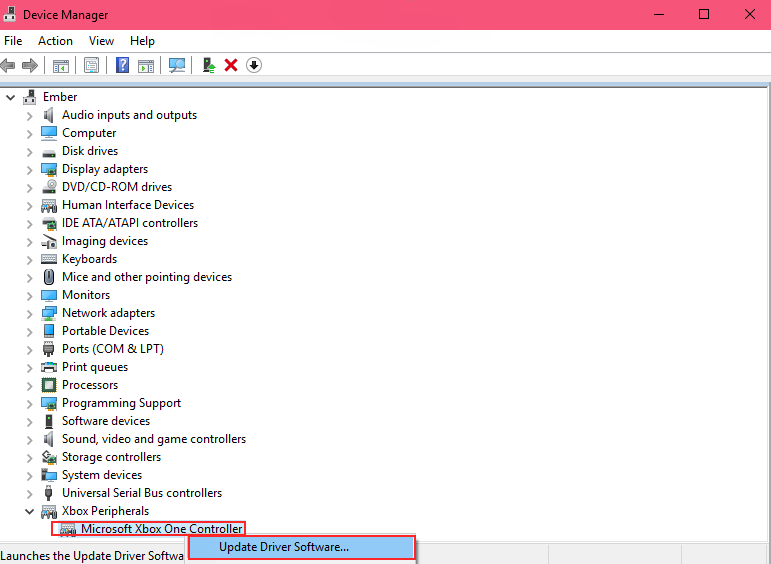
Task: Select the Universal Serial Bus controllers icon
Action: 48,493
